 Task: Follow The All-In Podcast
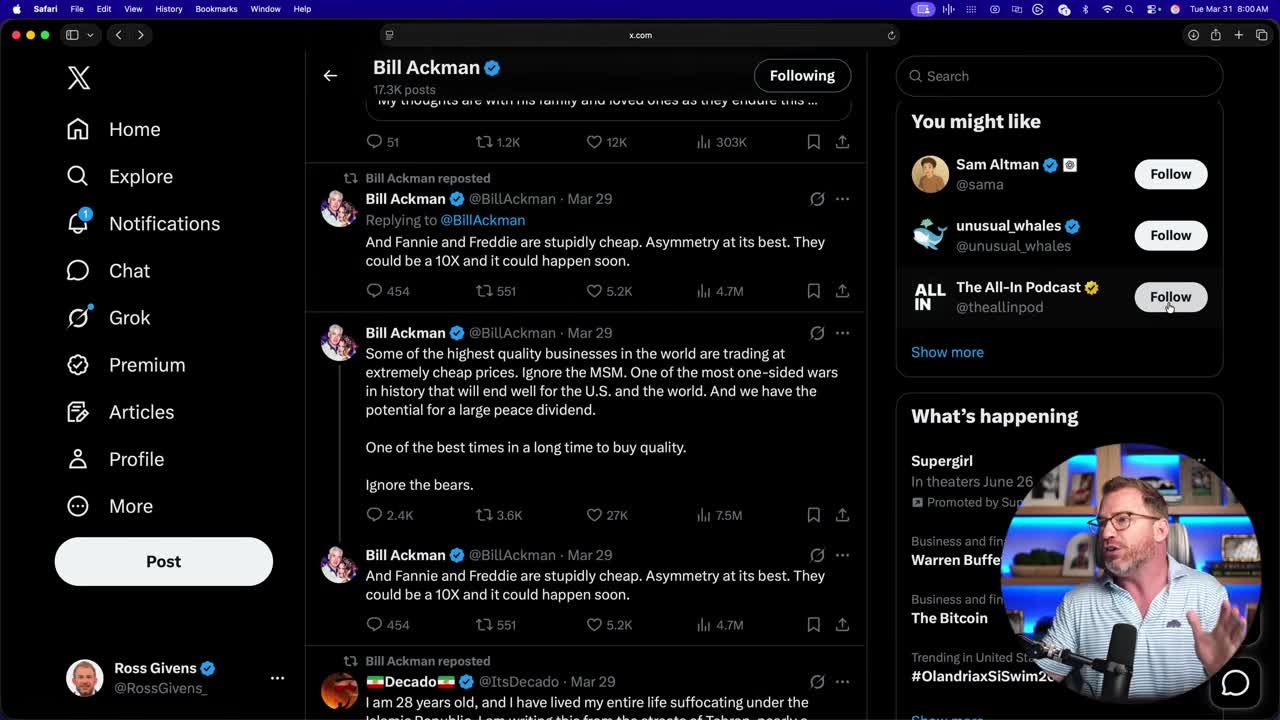1170,297
